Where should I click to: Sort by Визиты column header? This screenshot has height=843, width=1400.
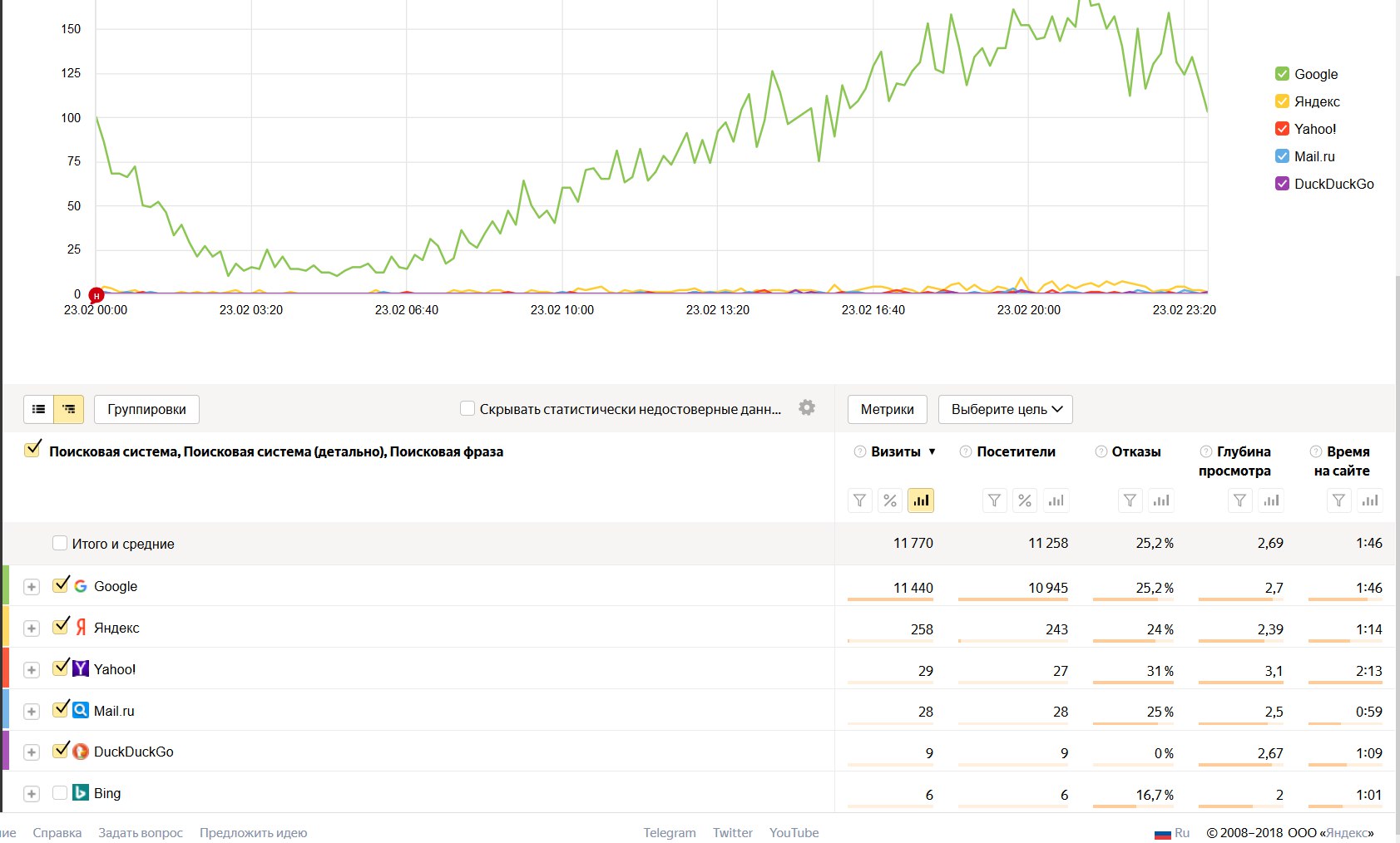tap(896, 451)
